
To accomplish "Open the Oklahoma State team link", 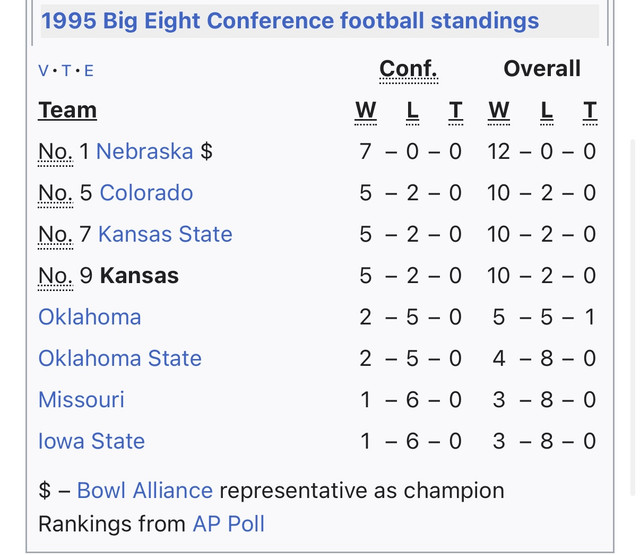I will pos(120,358).
